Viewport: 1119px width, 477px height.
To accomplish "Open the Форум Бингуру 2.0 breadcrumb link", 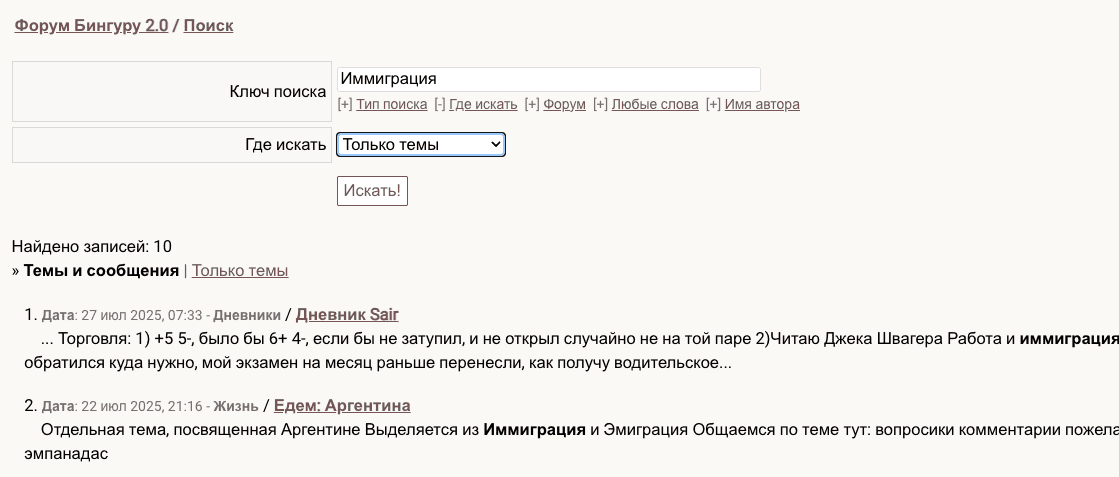I will click(x=91, y=26).
